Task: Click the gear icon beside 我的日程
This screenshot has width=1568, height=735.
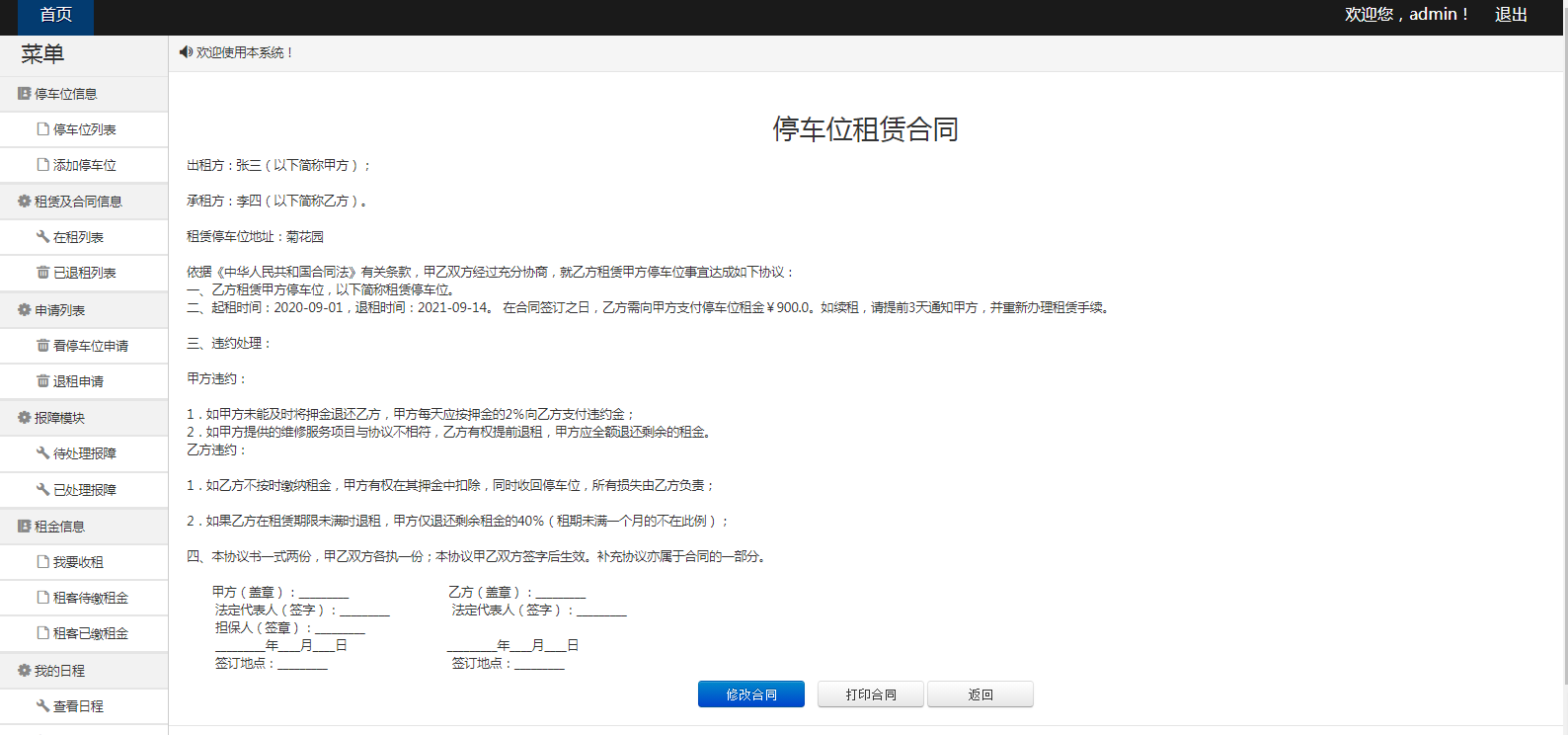Action: (25, 671)
